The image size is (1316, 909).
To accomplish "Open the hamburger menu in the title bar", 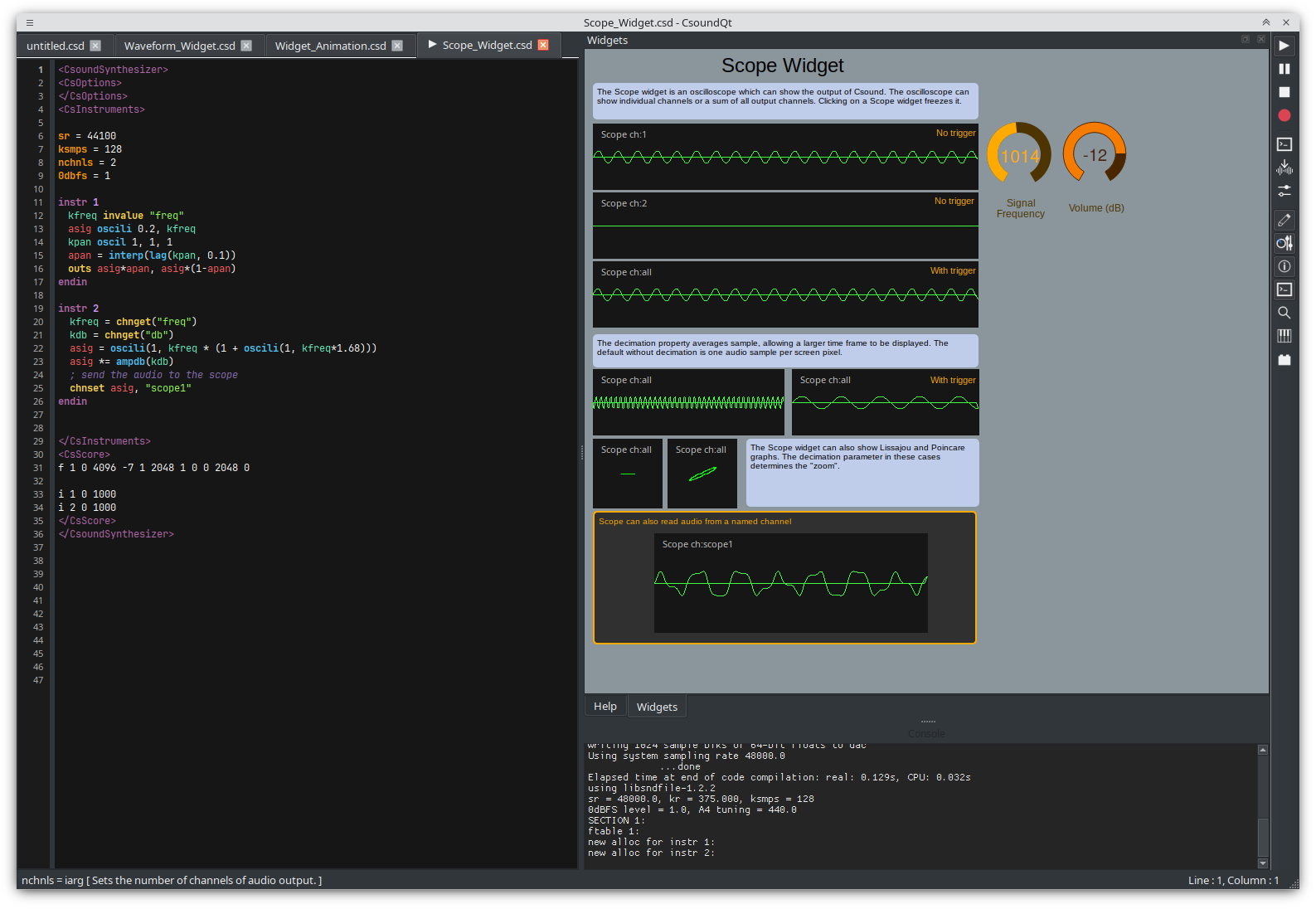I will 30,22.
